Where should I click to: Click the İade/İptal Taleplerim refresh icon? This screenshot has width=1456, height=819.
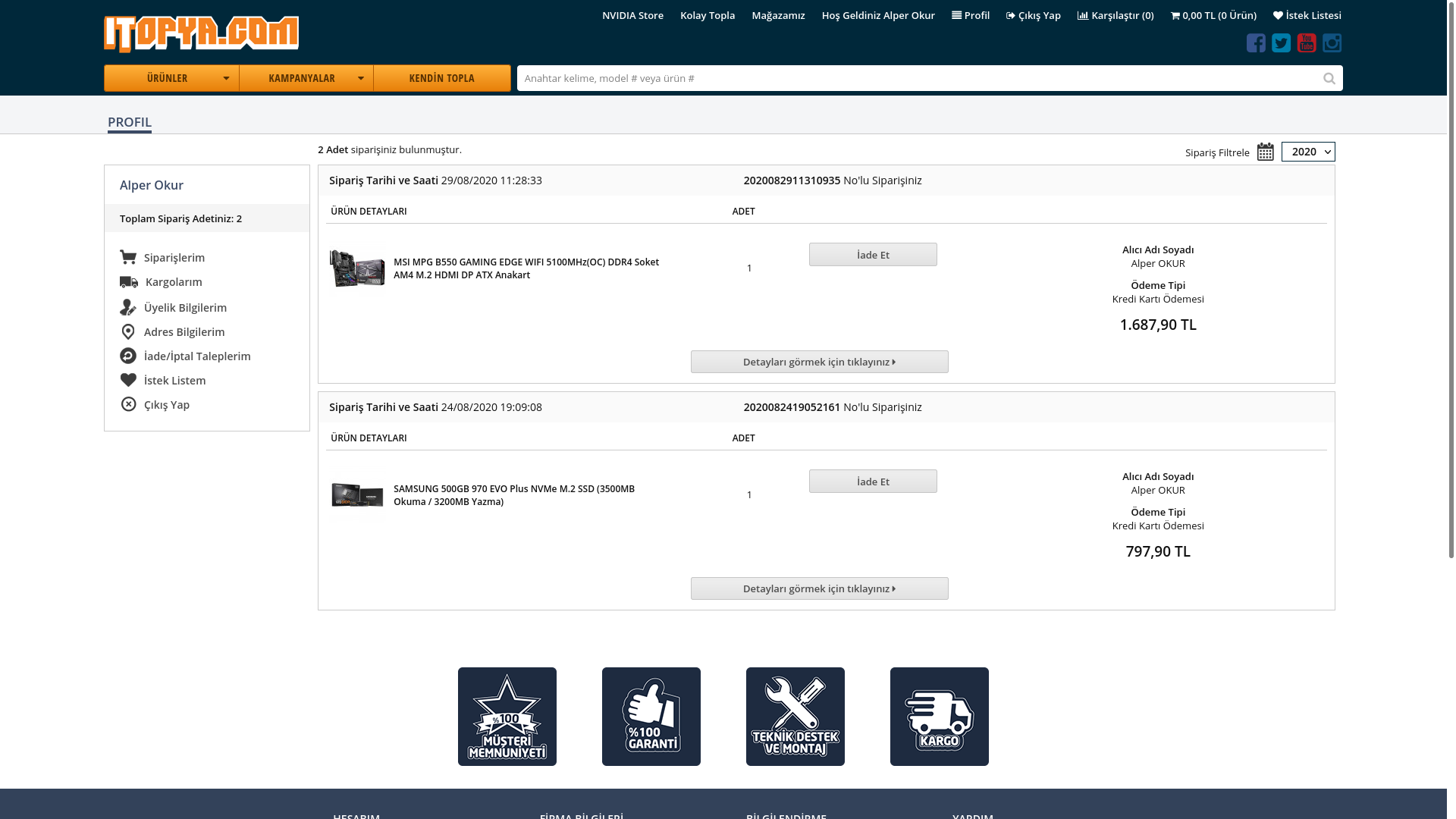tap(128, 356)
